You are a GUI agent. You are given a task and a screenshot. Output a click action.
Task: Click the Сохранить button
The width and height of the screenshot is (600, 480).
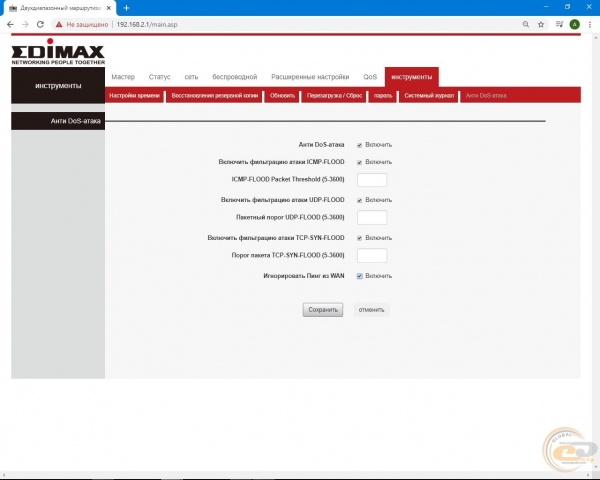coord(323,310)
